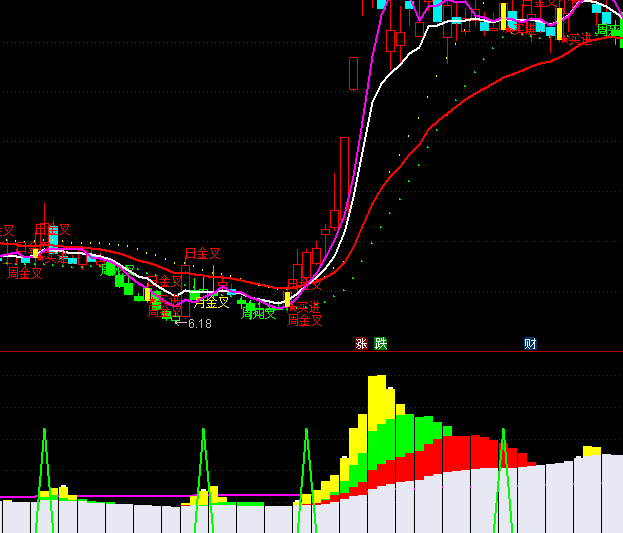Image resolution: width=623 pixels, height=533 pixels.
Task: Click the red 月金叉 label above the dip
Action: click(202, 254)
